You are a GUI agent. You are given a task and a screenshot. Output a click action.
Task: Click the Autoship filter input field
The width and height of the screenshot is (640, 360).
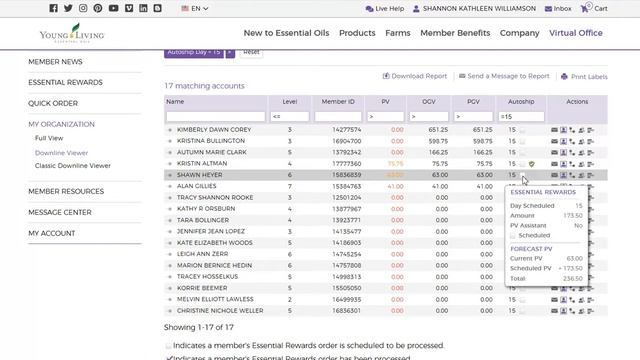521,117
